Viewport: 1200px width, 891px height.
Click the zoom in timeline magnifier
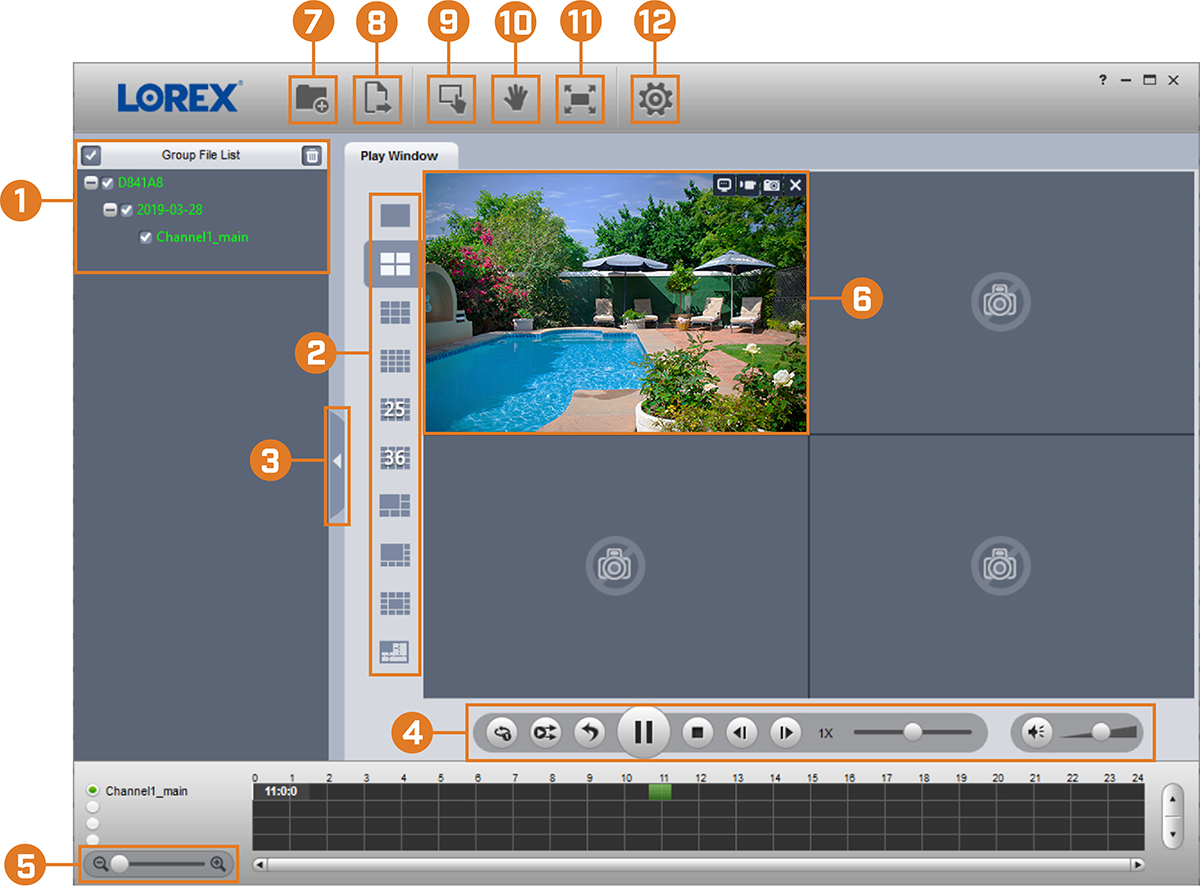point(218,863)
